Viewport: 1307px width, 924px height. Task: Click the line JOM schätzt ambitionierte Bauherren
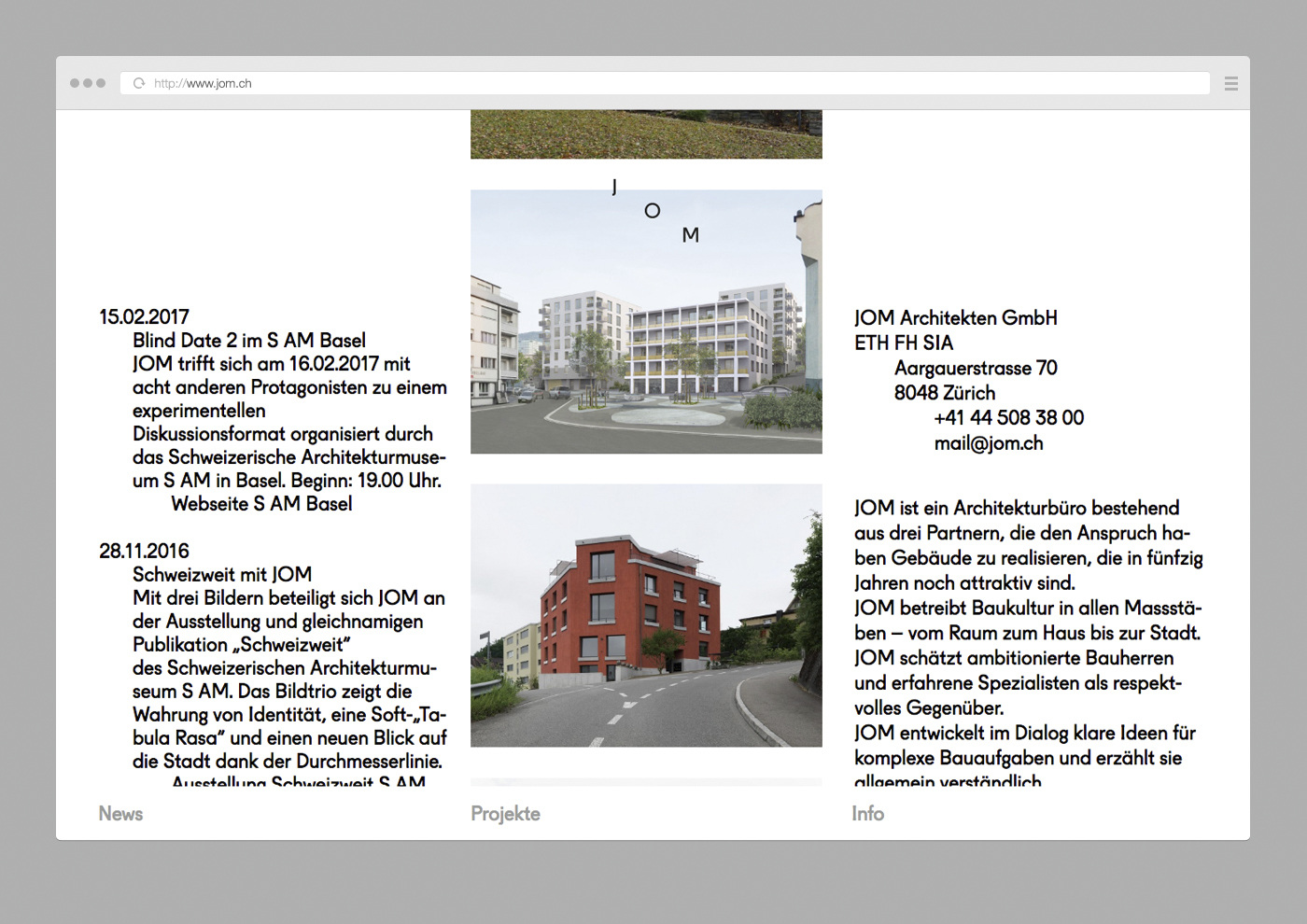coord(1014,659)
